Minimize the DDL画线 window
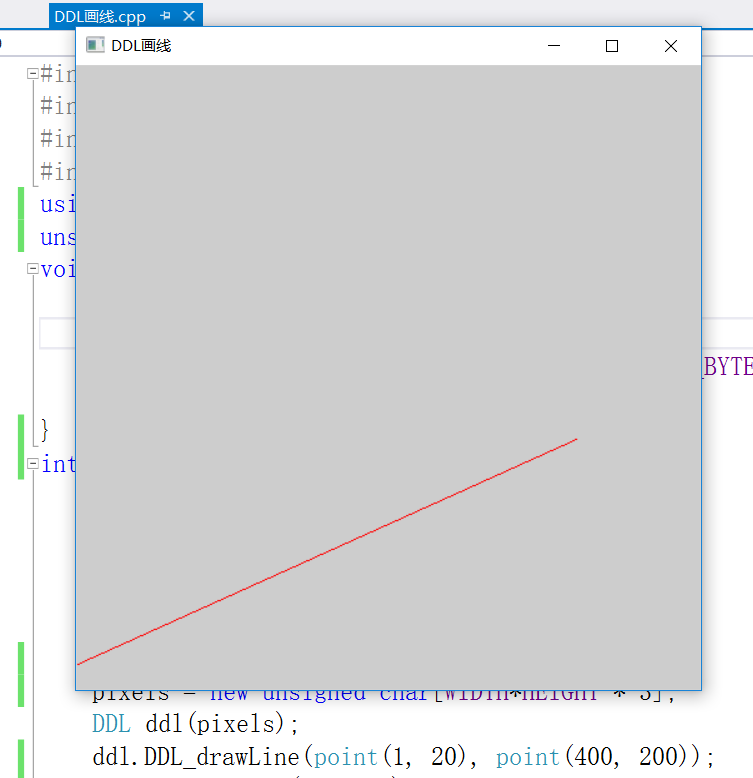This screenshot has height=778, width=753. click(554, 46)
